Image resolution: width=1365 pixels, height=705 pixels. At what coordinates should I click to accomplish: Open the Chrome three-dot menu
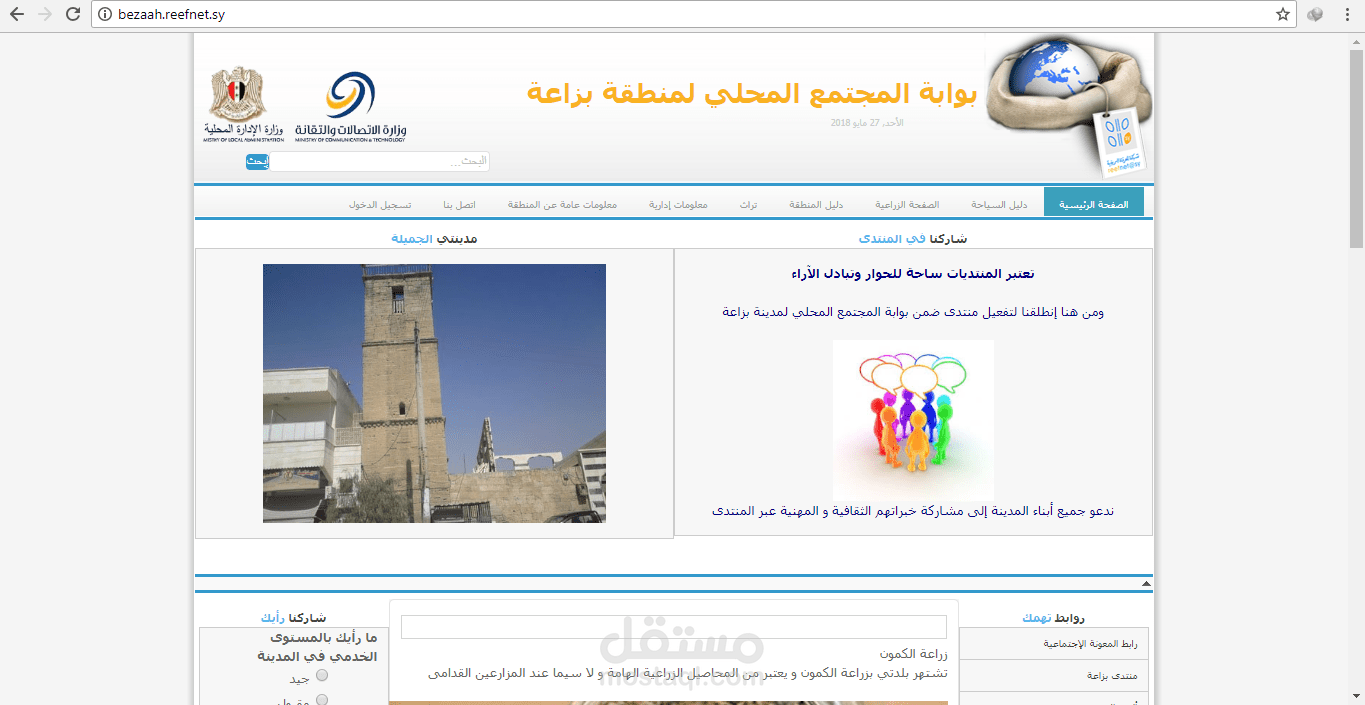click(x=1347, y=14)
